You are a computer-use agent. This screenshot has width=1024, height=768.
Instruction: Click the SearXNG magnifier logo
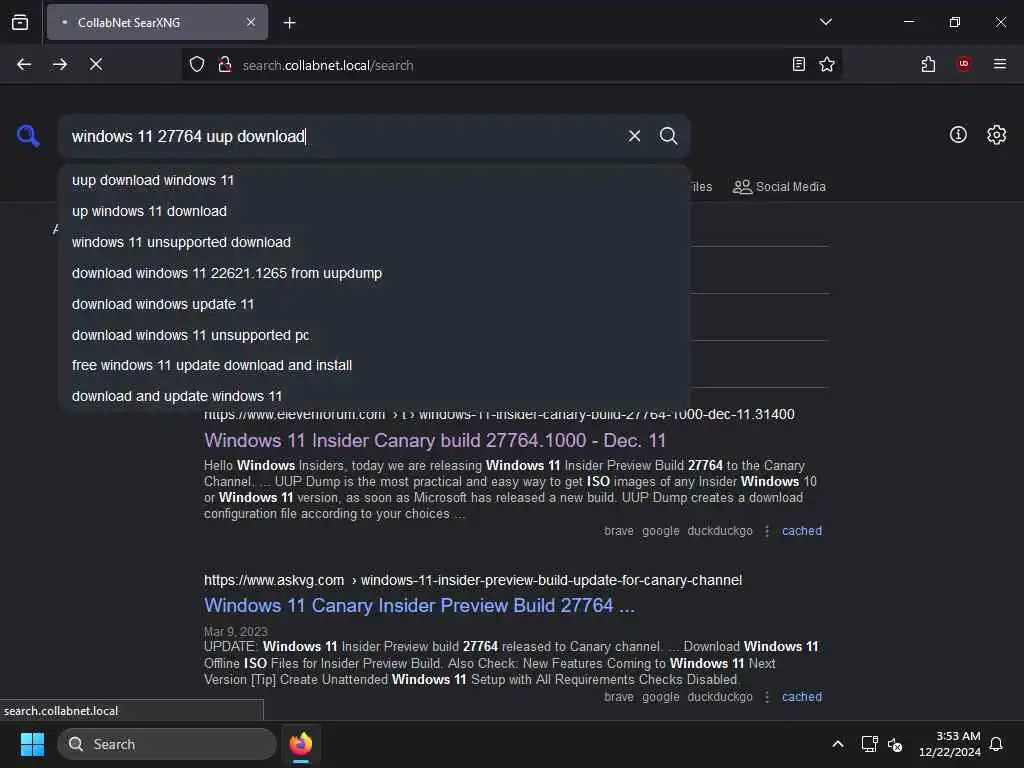click(28, 136)
